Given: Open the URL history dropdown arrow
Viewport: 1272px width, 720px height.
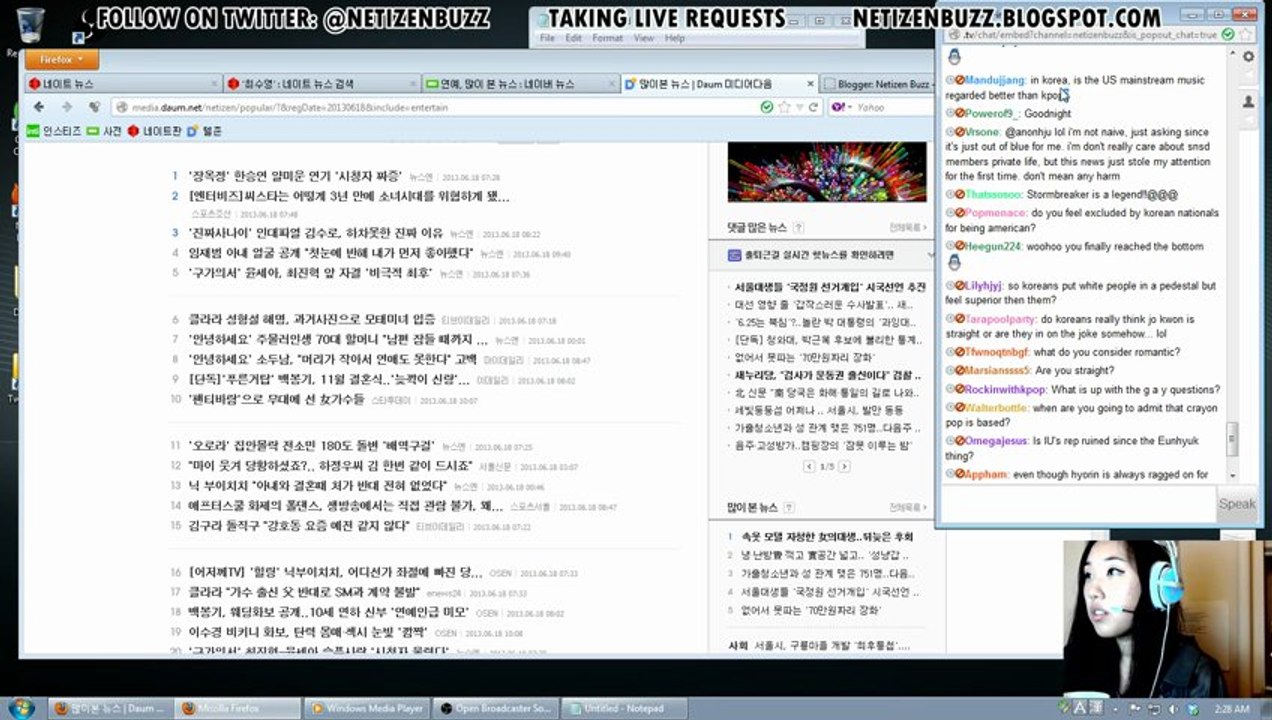Looking at the screenshot, I should [x=799, y=107].
